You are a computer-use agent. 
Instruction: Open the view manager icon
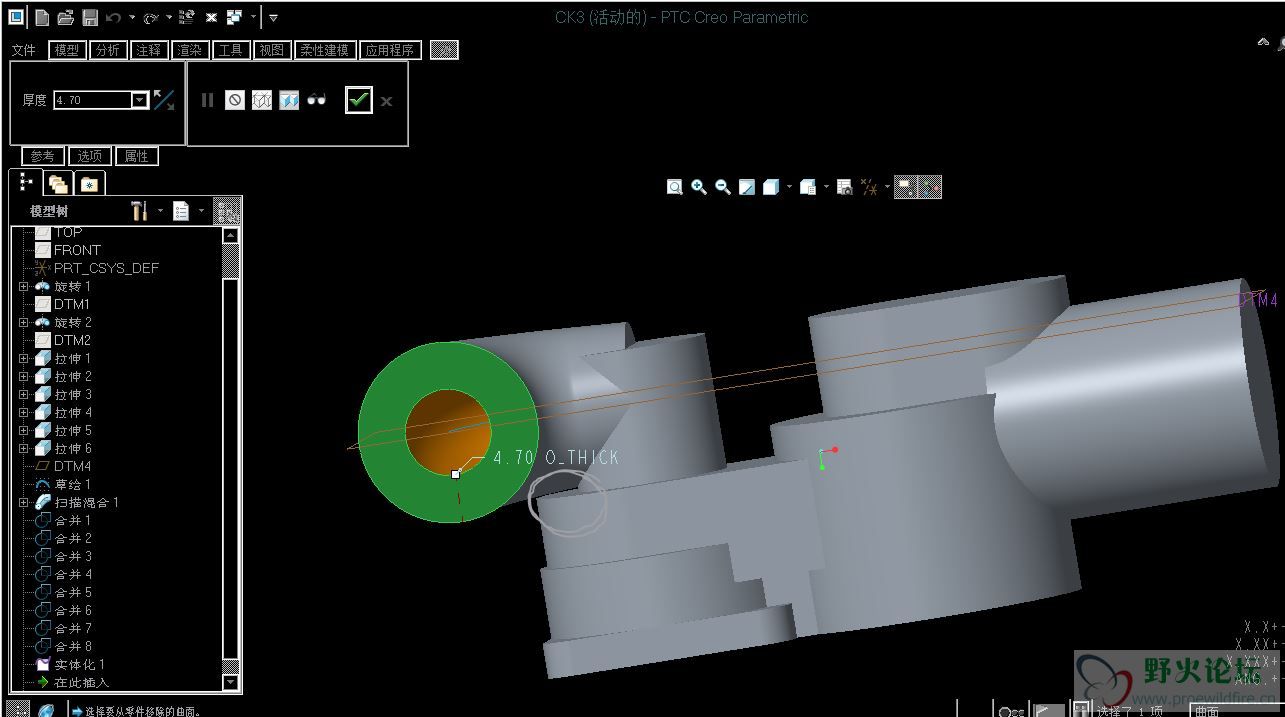(x=845, y=187)
